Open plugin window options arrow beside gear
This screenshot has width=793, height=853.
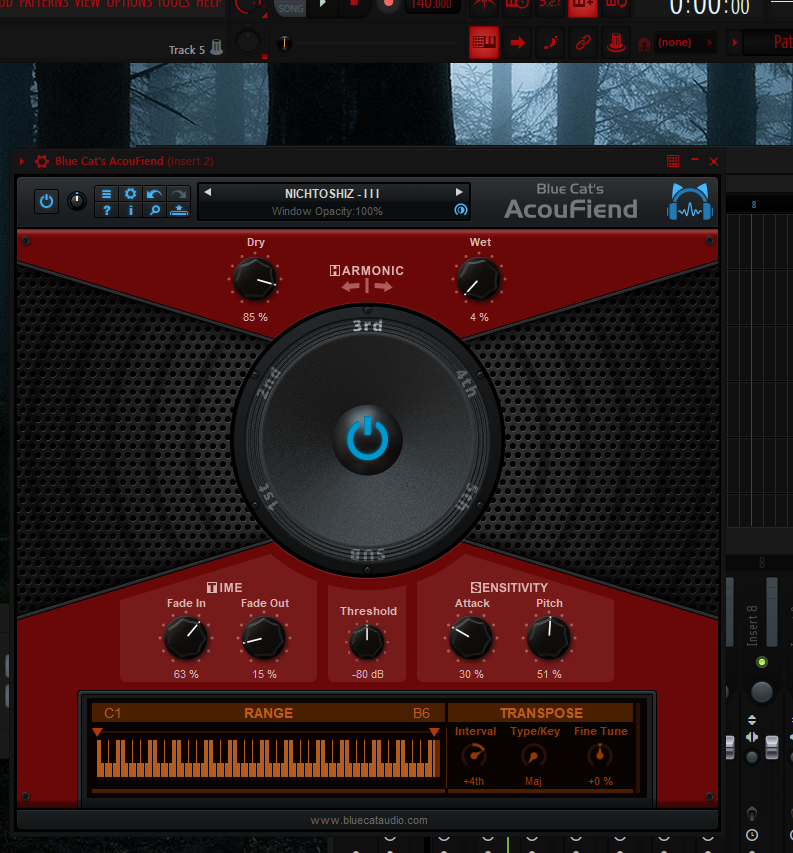(x=22, y=162)
